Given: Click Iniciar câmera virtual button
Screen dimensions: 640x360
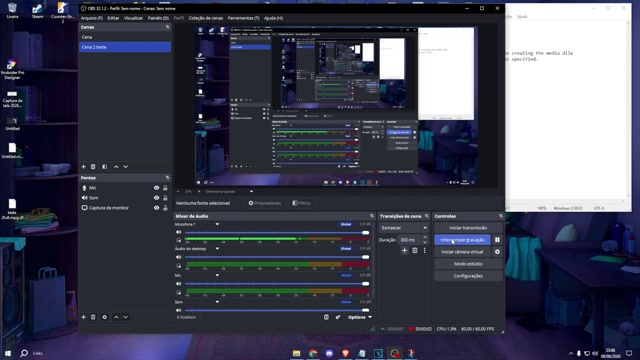Looking at the screenshot, I should coord(462,252).
